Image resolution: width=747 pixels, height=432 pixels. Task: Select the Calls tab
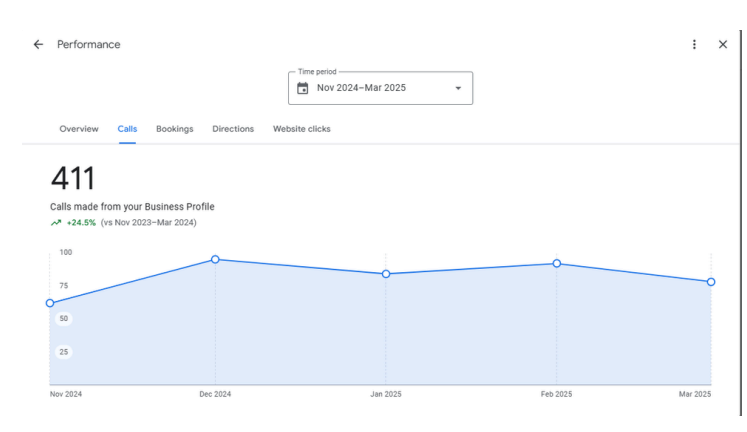pyautogui.click(x=128, y=129)
